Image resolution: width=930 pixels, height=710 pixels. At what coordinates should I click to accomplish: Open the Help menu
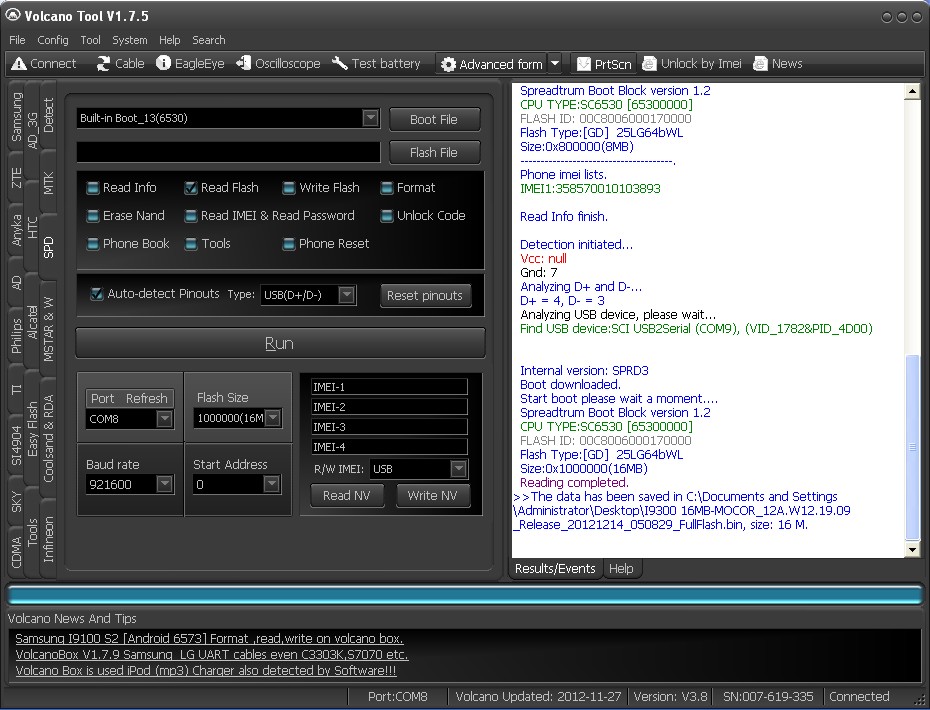169,40
